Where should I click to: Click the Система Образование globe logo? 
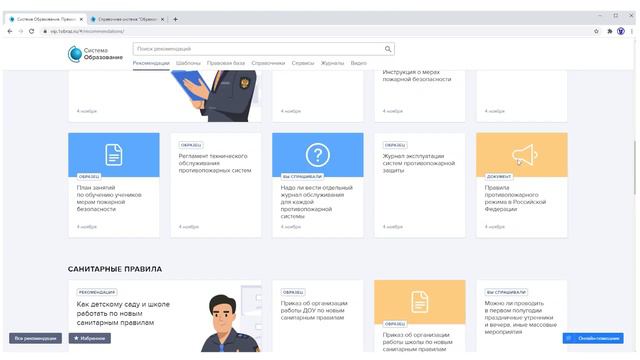point(75,54)
